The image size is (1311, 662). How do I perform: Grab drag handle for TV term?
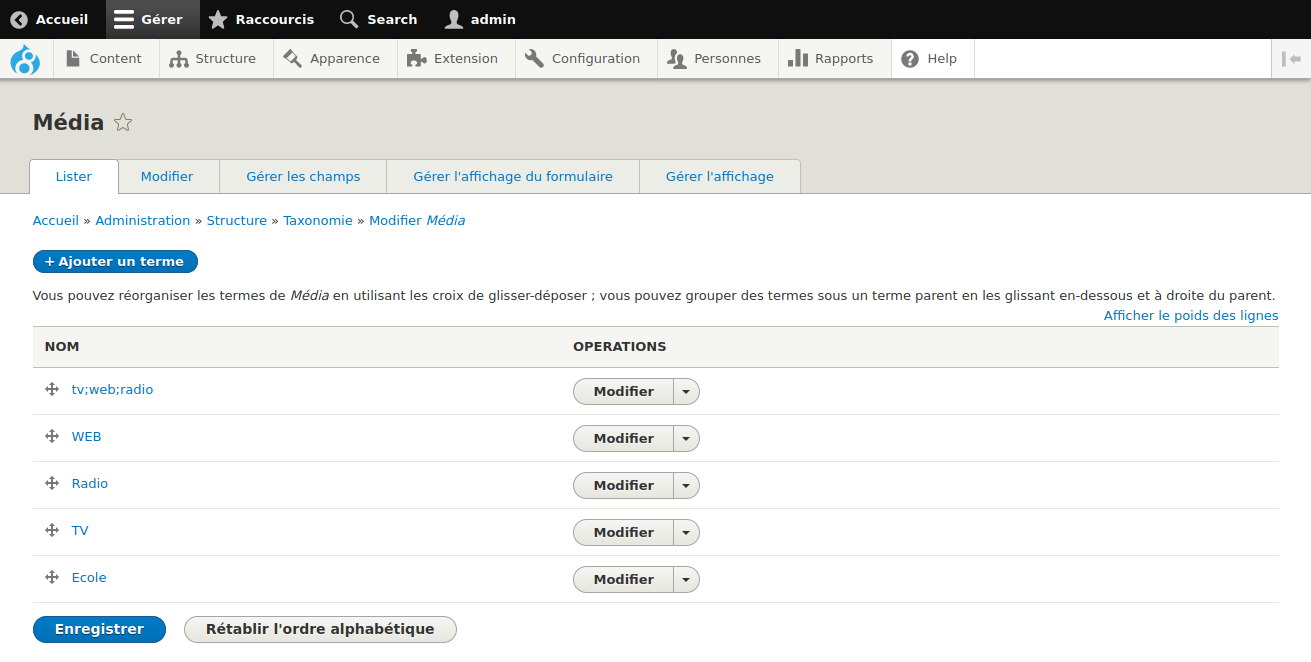coord(52,531)
